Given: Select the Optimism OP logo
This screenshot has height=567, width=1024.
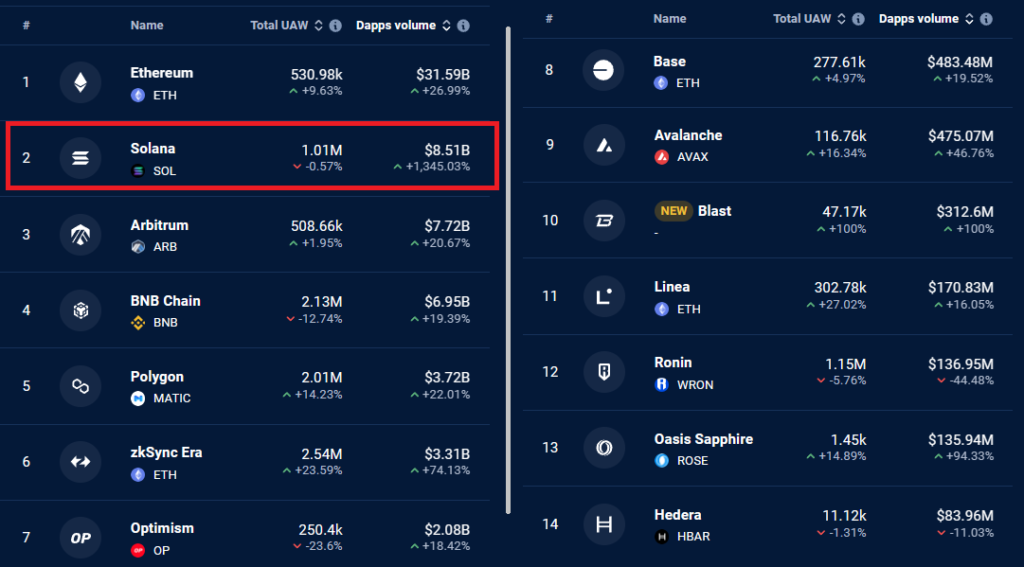Looking at the screenshot, I should tap(80, 538).
